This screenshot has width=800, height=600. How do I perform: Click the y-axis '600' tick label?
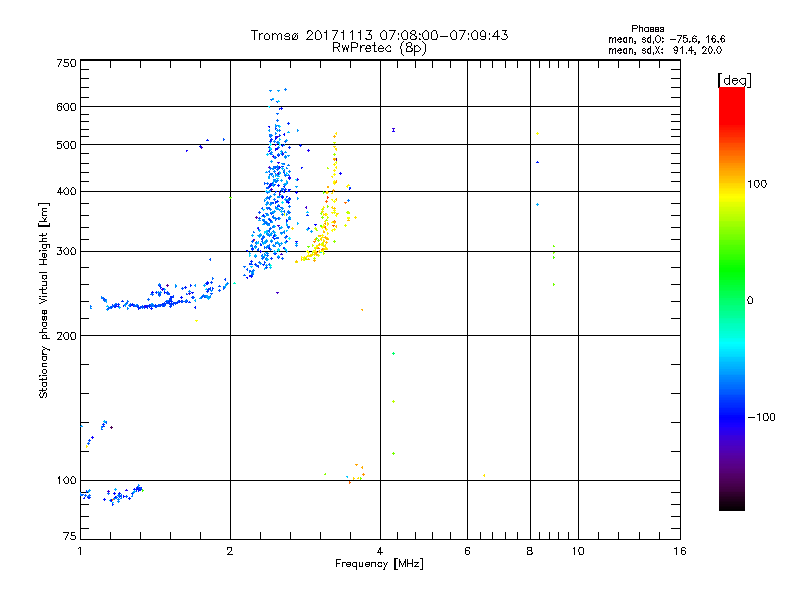click(x=66, y=107)
